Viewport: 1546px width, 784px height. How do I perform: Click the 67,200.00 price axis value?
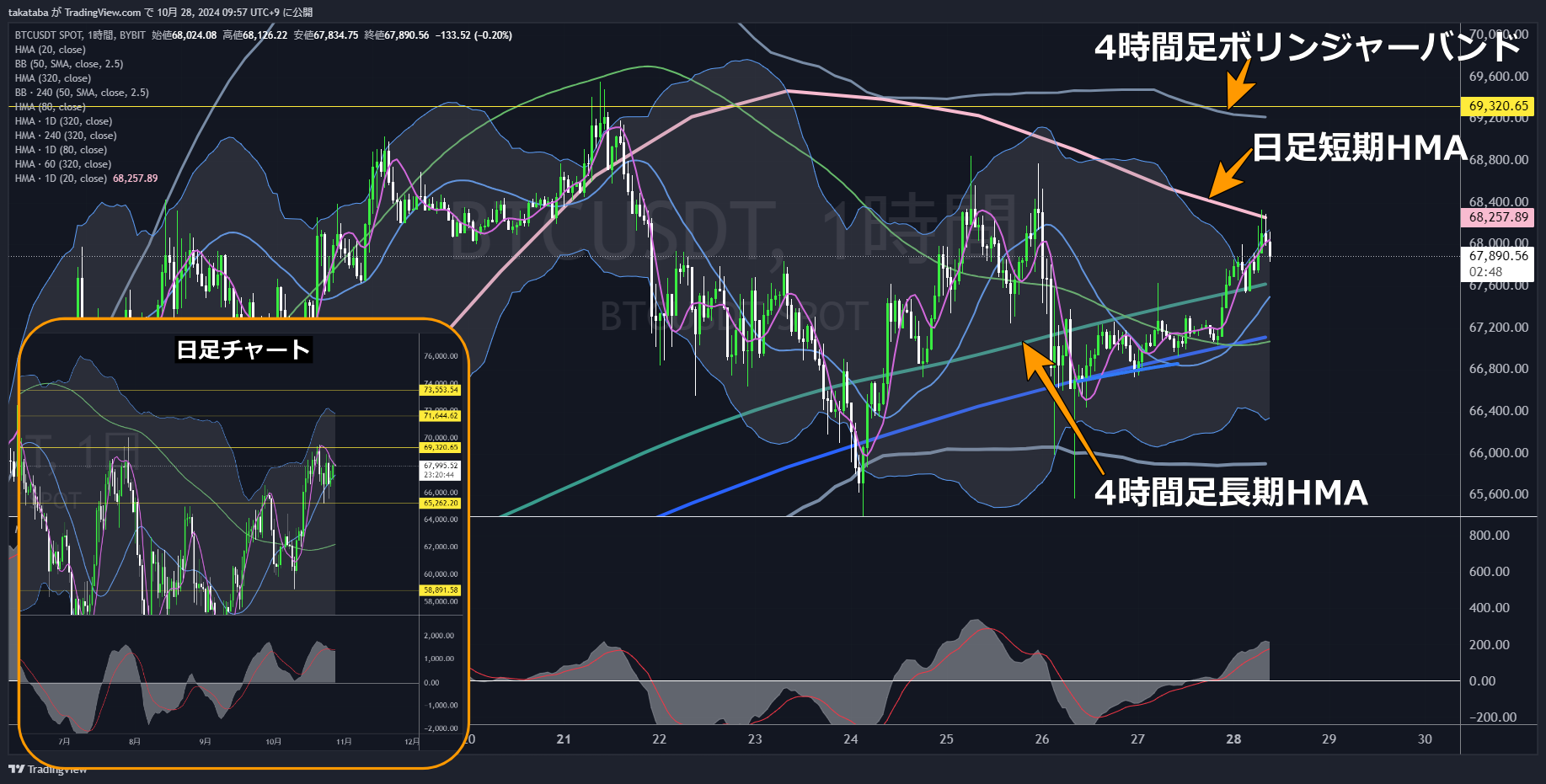(1498, 327)
